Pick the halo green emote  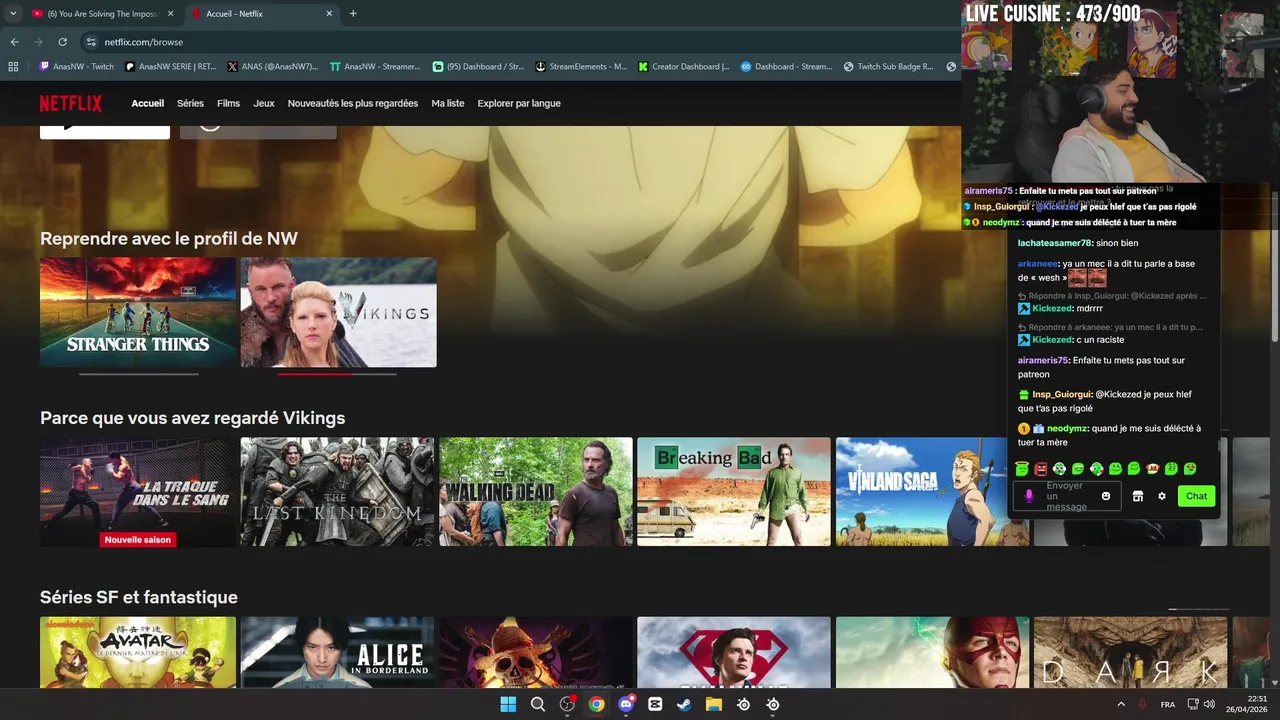(1021, 468)
